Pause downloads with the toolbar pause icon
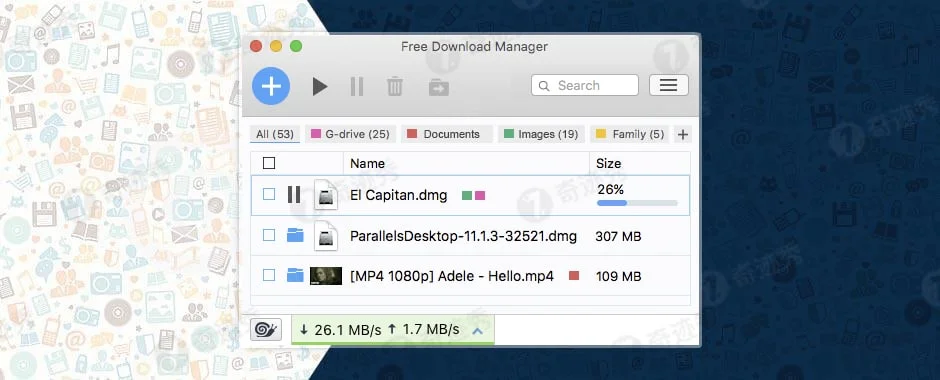 (357, 86)
